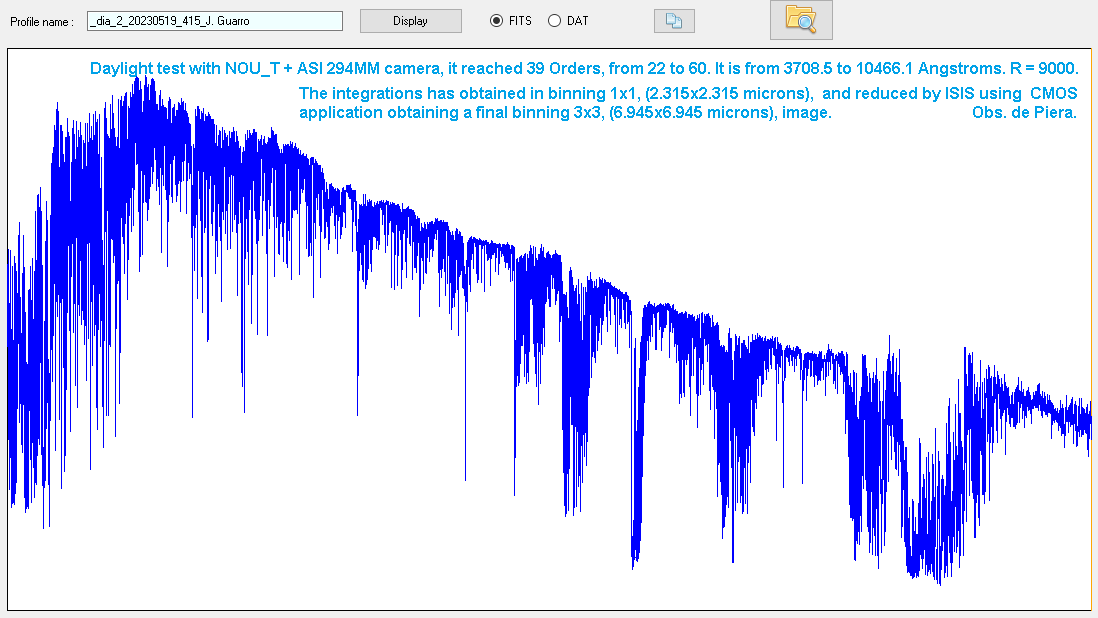Open the folder browse icon with magnifier
The image size is (1098, 618).
click(800, 20)
